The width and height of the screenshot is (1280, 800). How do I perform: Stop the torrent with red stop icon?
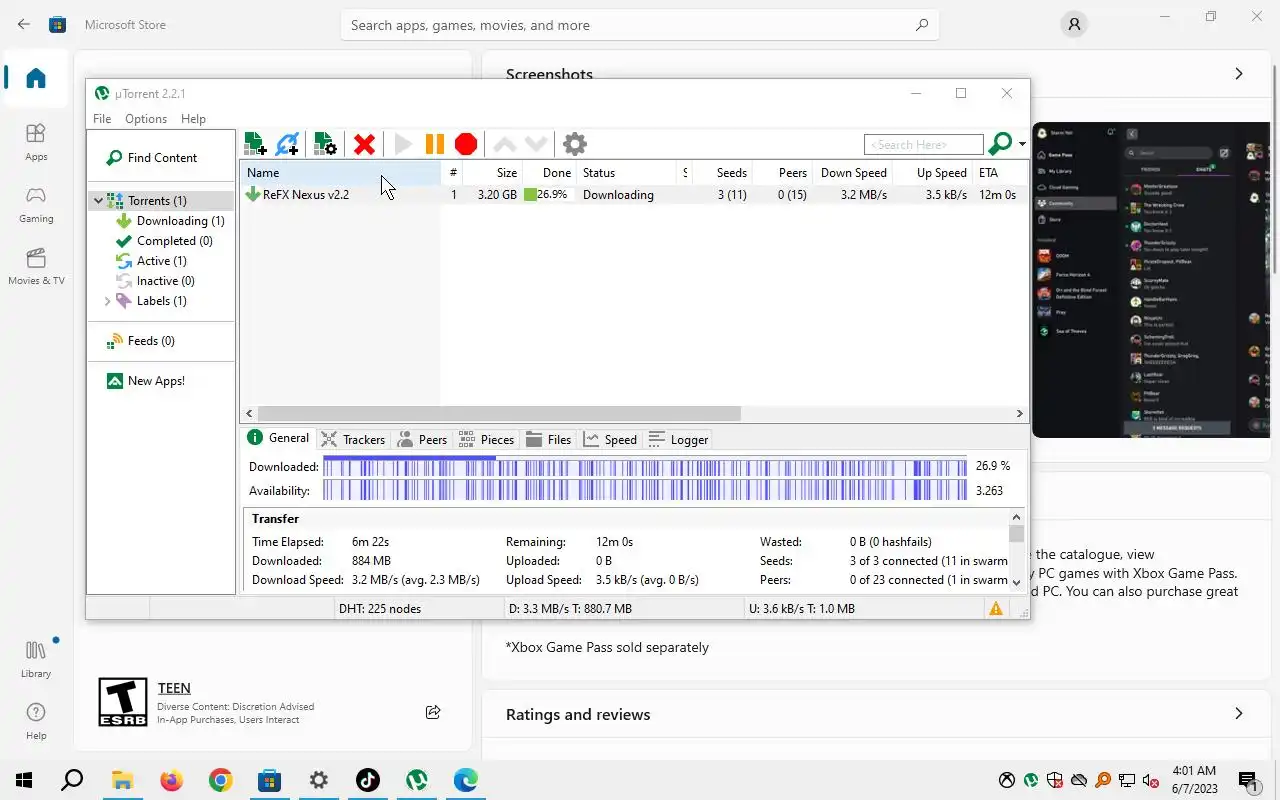[466, 144]
